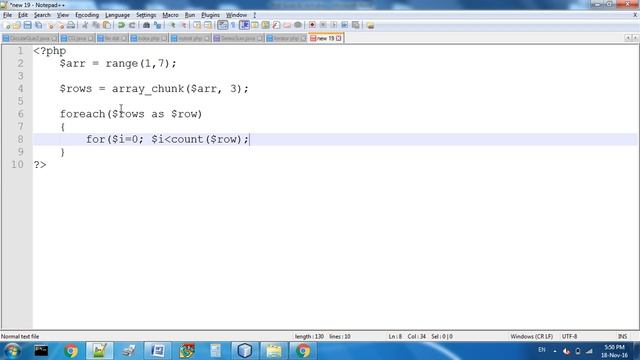Switch to the index.php tab
Screen dimensions: 640x360
(148, 38)
